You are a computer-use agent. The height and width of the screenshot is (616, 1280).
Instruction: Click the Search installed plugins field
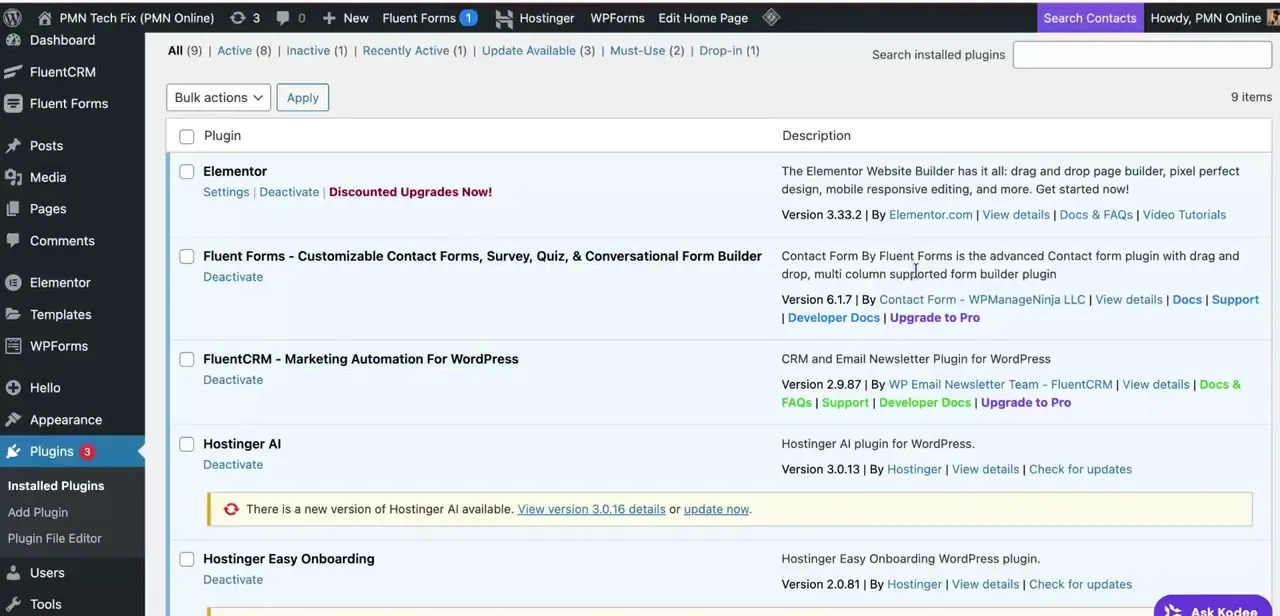click(x=1142, y=55)
